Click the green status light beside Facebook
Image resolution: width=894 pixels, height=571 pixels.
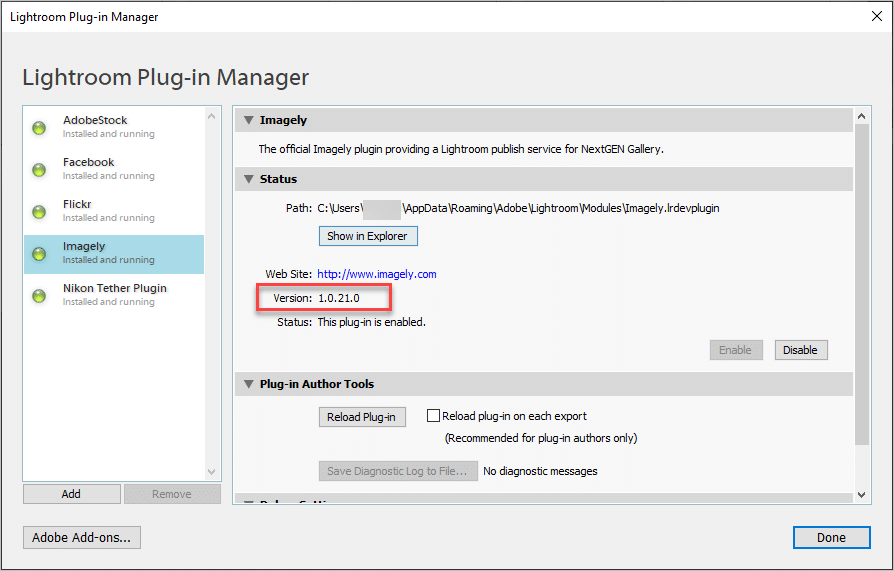click(39, 170)
